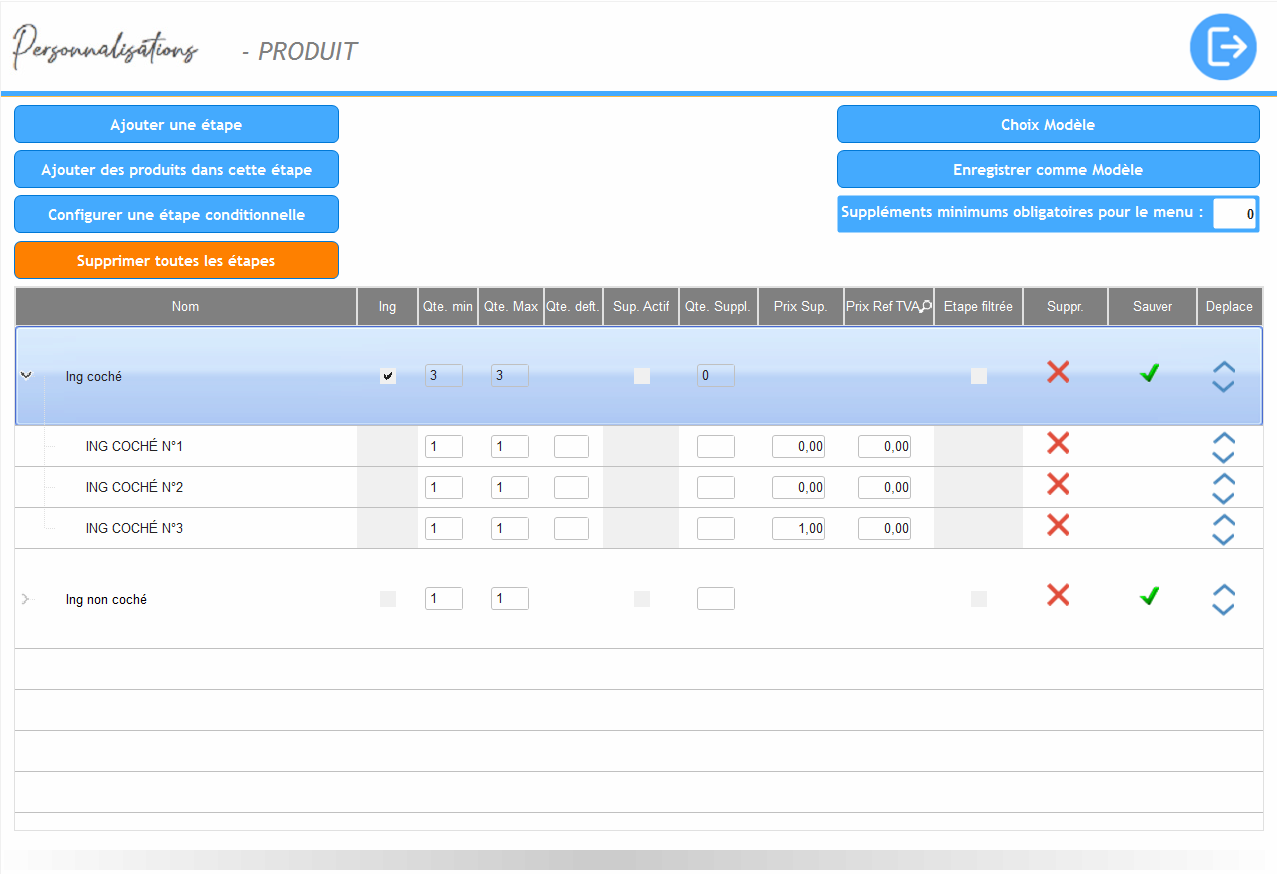Collapse the Ing coché step tree
Viewport: 1277px width, 874px height.
27,375
